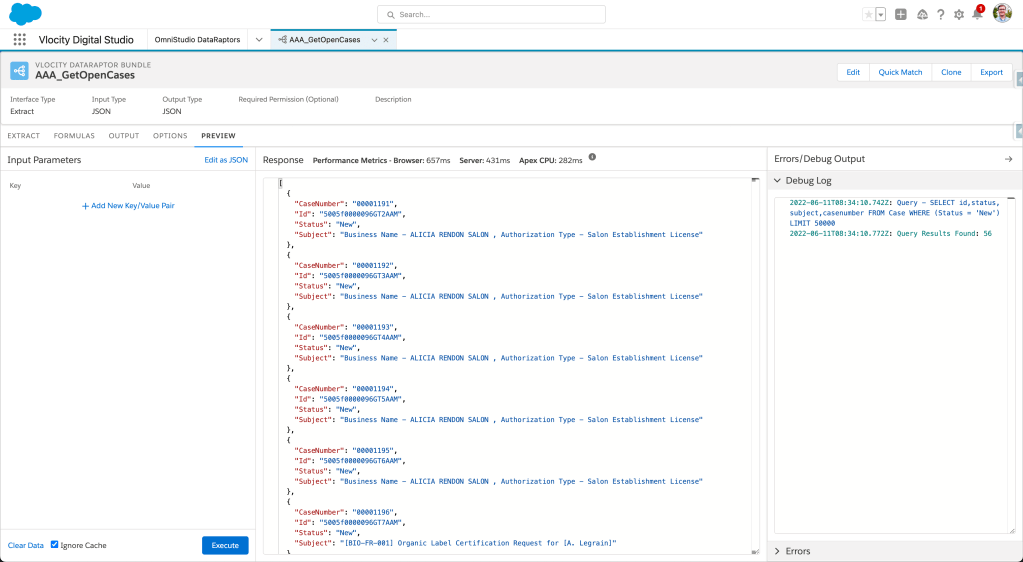Click the Help question mark icon

pyautogui.click(x=940, y=14)
